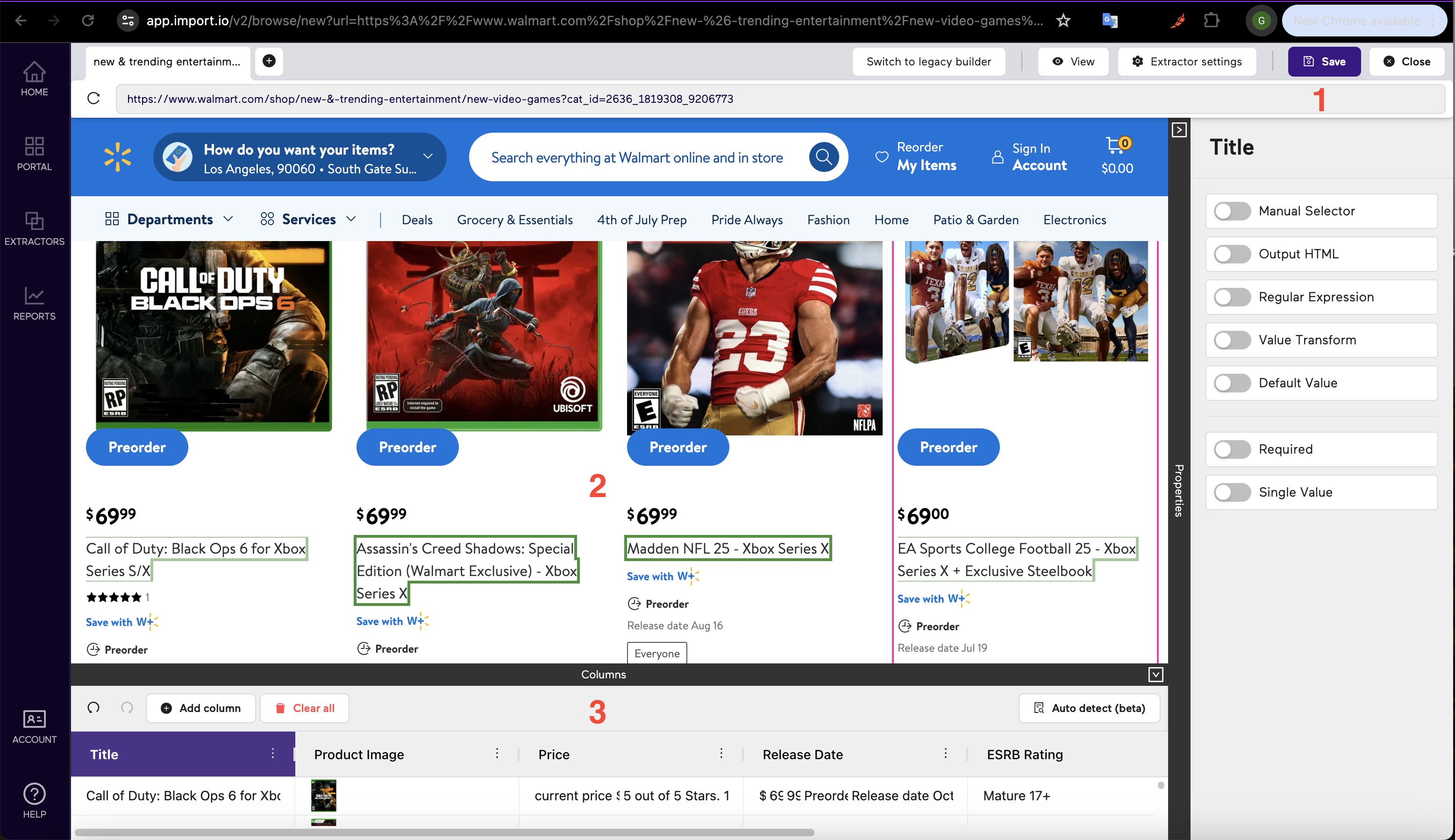Open the Extractors section in sidebar
Viewport: 1455px width, 840px height.
[x=34, y=228]
